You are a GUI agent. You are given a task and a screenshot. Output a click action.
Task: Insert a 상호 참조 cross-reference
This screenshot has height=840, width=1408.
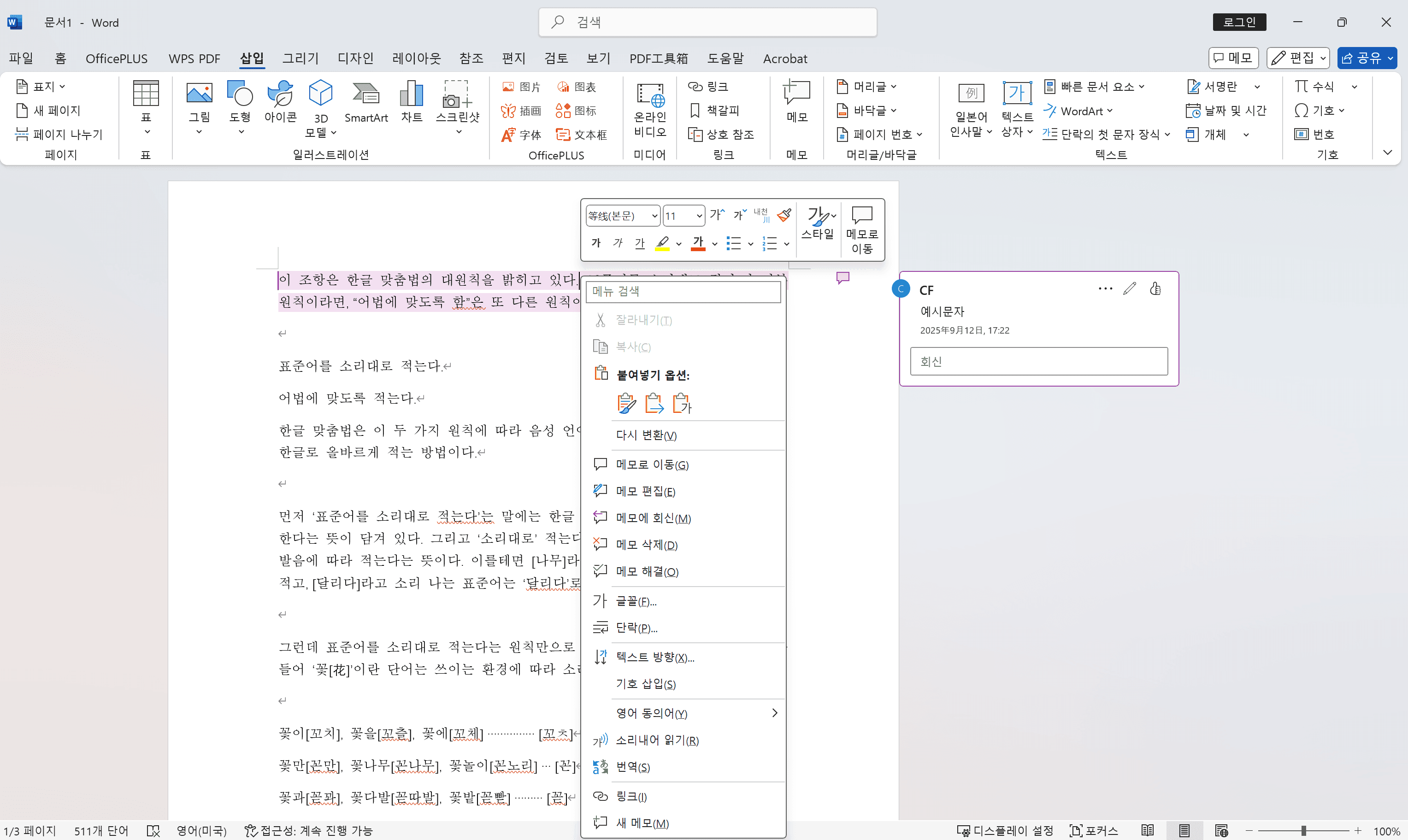point(721,134)
